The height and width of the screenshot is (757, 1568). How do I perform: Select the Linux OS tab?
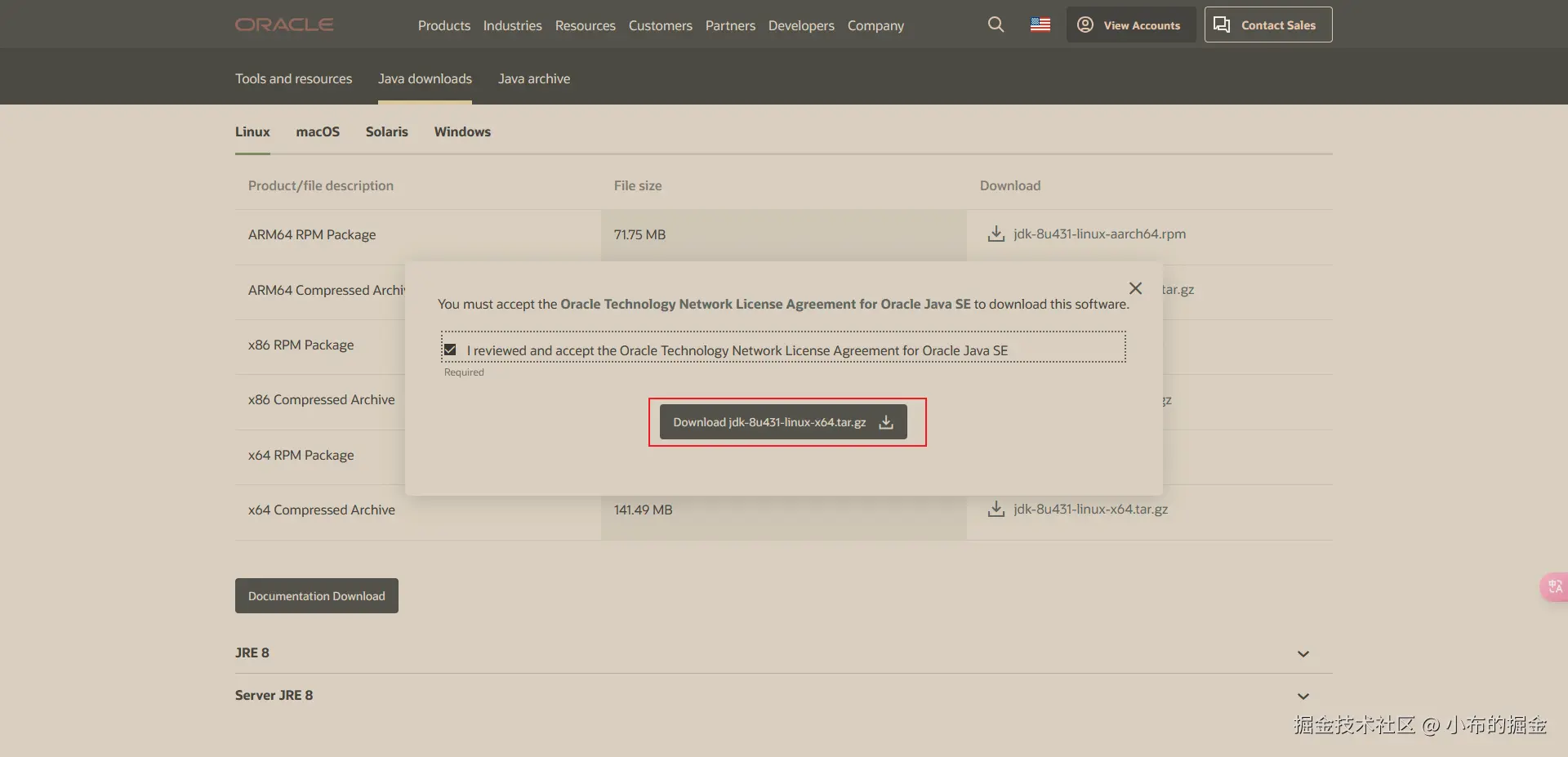(x=252, y=131)
